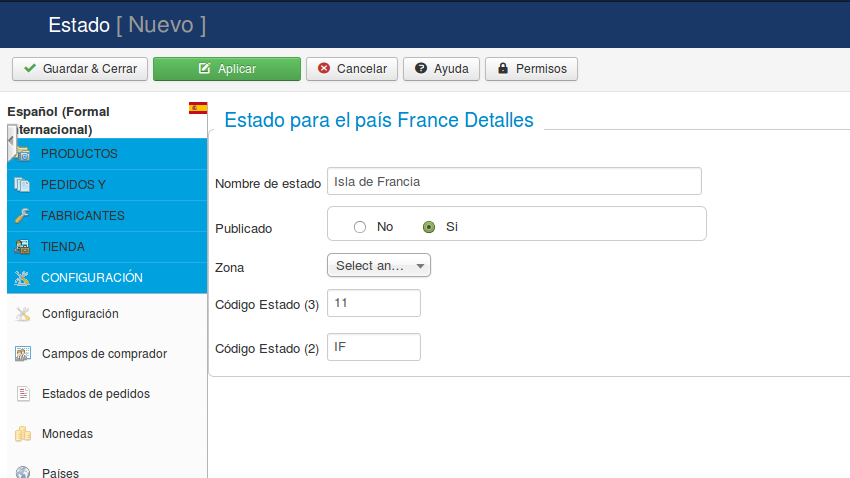The width and height of the screenshot is (850, 478).
Task: Click the Estados de pedidos list icon
Action: pos(23,393)
